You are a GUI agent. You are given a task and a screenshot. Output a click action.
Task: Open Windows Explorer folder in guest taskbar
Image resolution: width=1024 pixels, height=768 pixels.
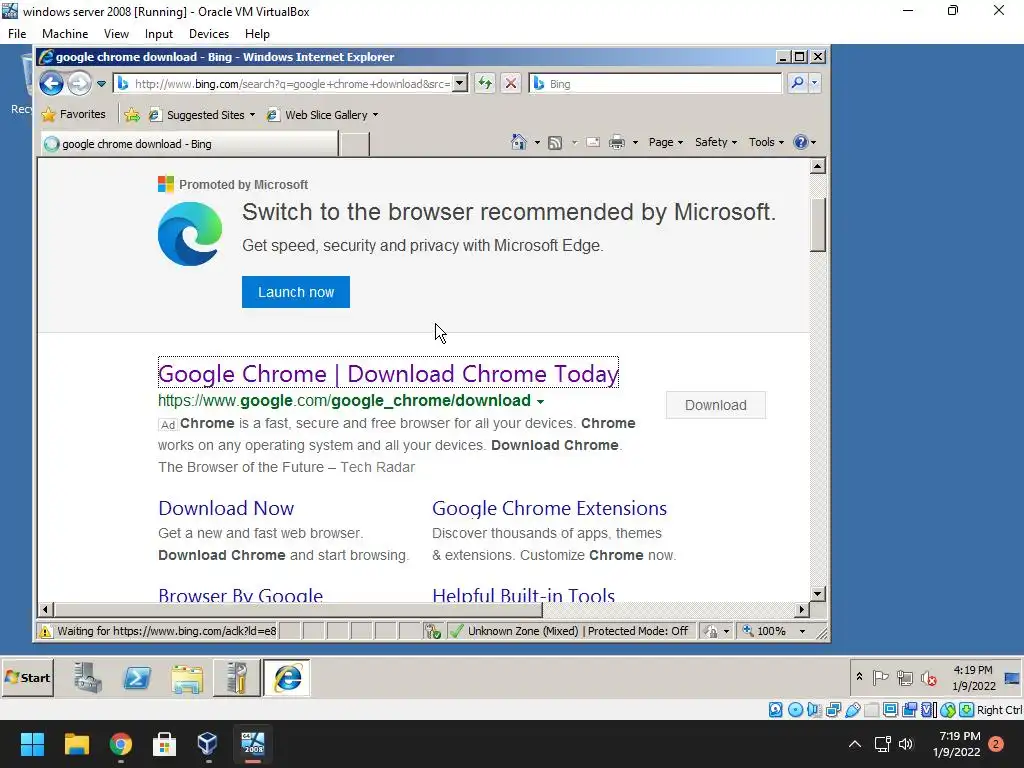pos(187,679)
